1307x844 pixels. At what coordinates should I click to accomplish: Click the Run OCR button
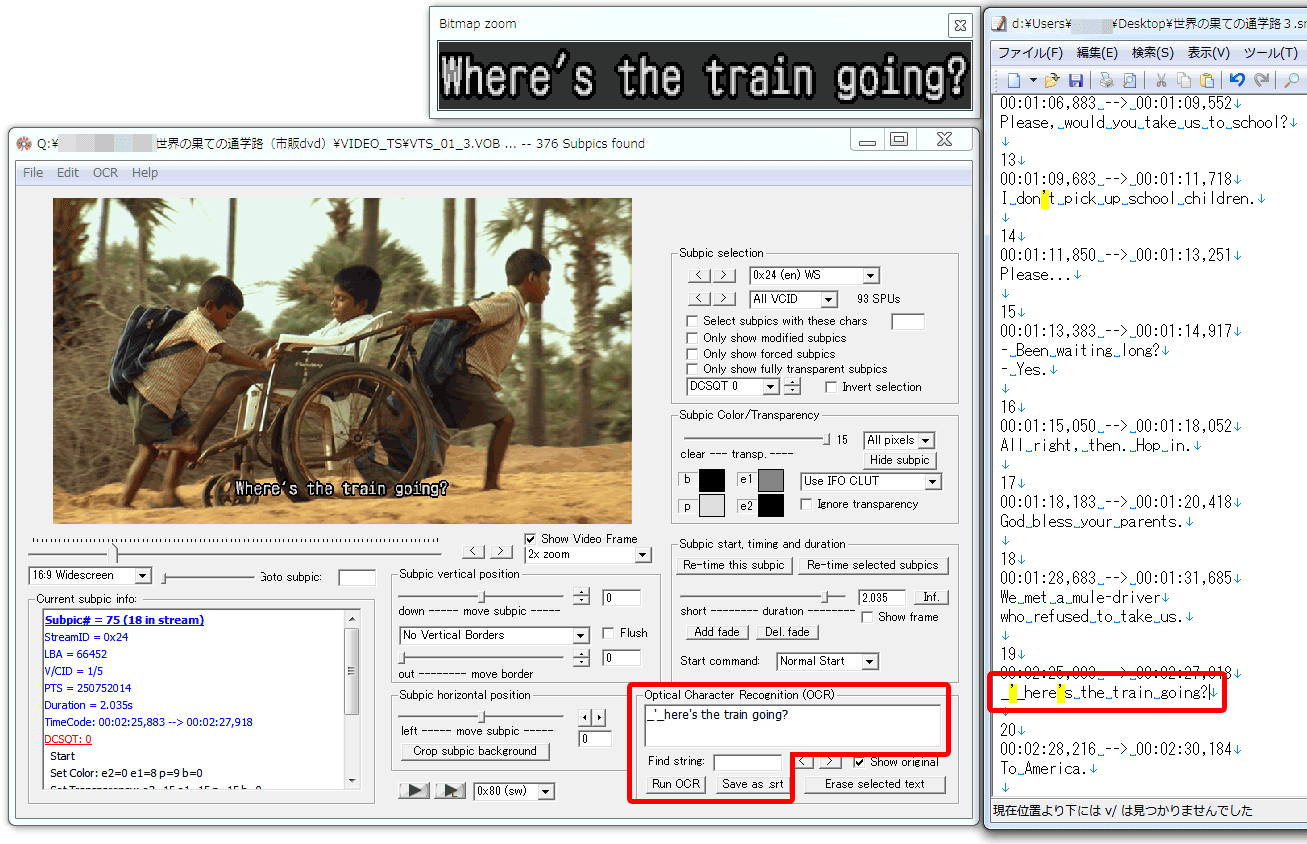(676, 784)
